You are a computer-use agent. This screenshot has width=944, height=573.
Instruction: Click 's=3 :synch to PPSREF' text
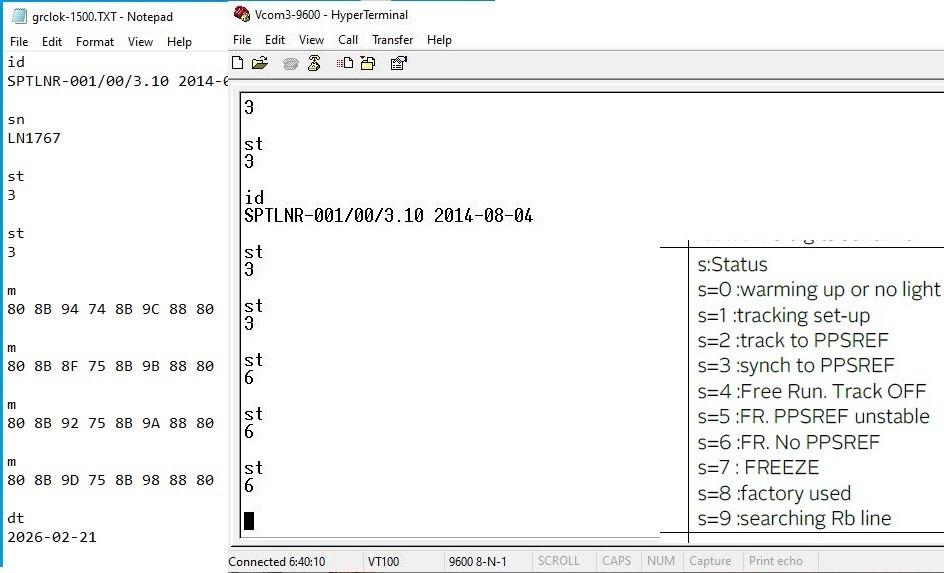[796, 365]
